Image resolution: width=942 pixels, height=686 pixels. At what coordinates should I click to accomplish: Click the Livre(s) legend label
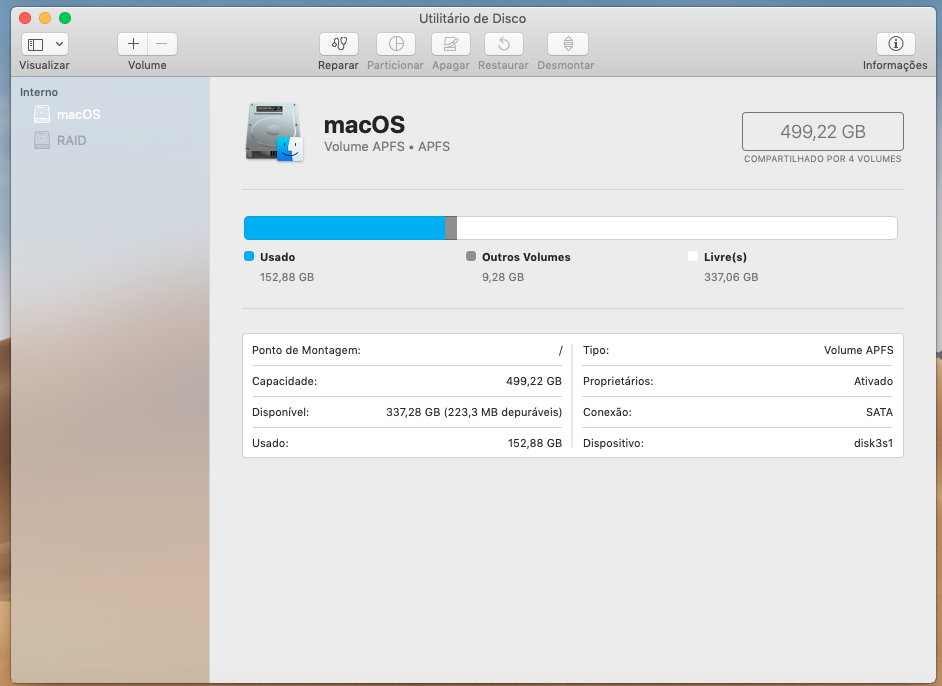click(x=725, y=257)
